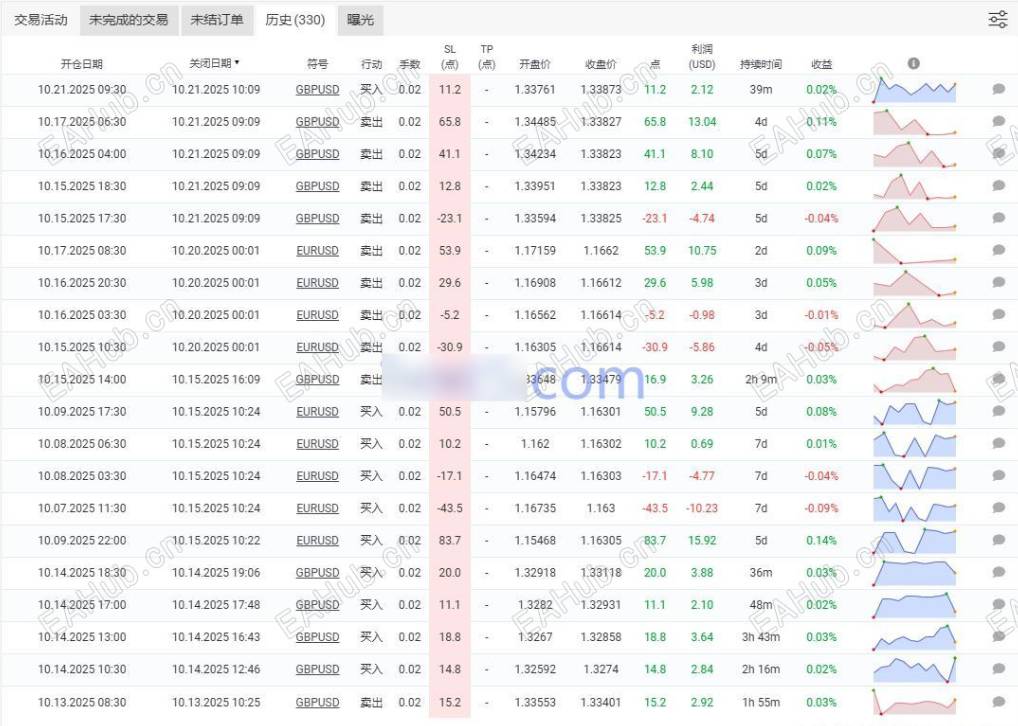Image resolution: width=1018 pixels, height=726 pixels.
Task: Click the info icon in the chart column header
Action: point(913,64)
